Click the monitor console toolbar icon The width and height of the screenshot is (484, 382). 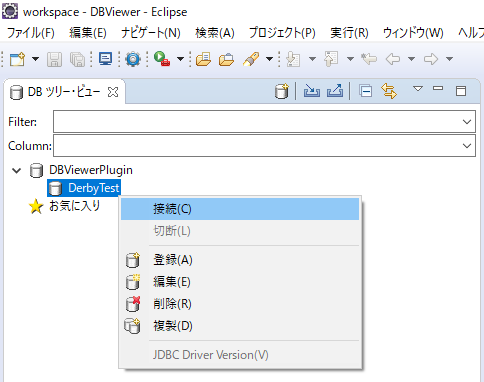[105, 59]
